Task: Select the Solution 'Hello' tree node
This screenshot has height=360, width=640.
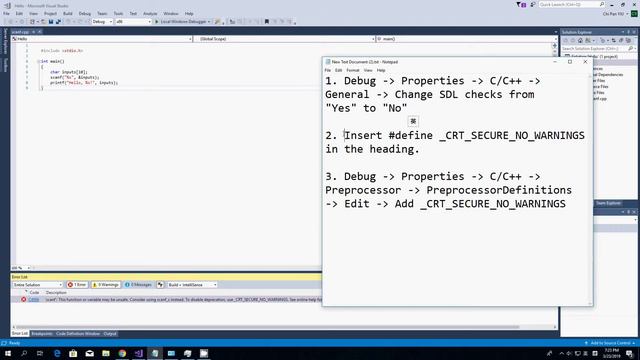Action: [591, 57]
